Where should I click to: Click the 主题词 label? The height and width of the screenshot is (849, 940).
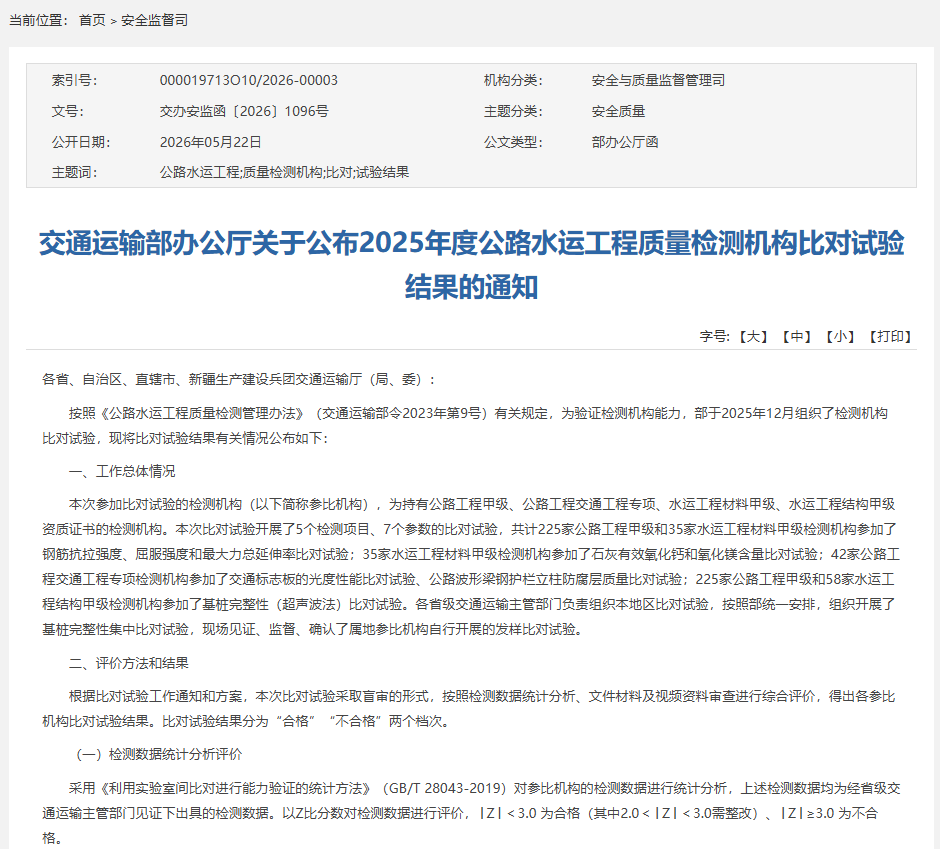click(74, 173)
